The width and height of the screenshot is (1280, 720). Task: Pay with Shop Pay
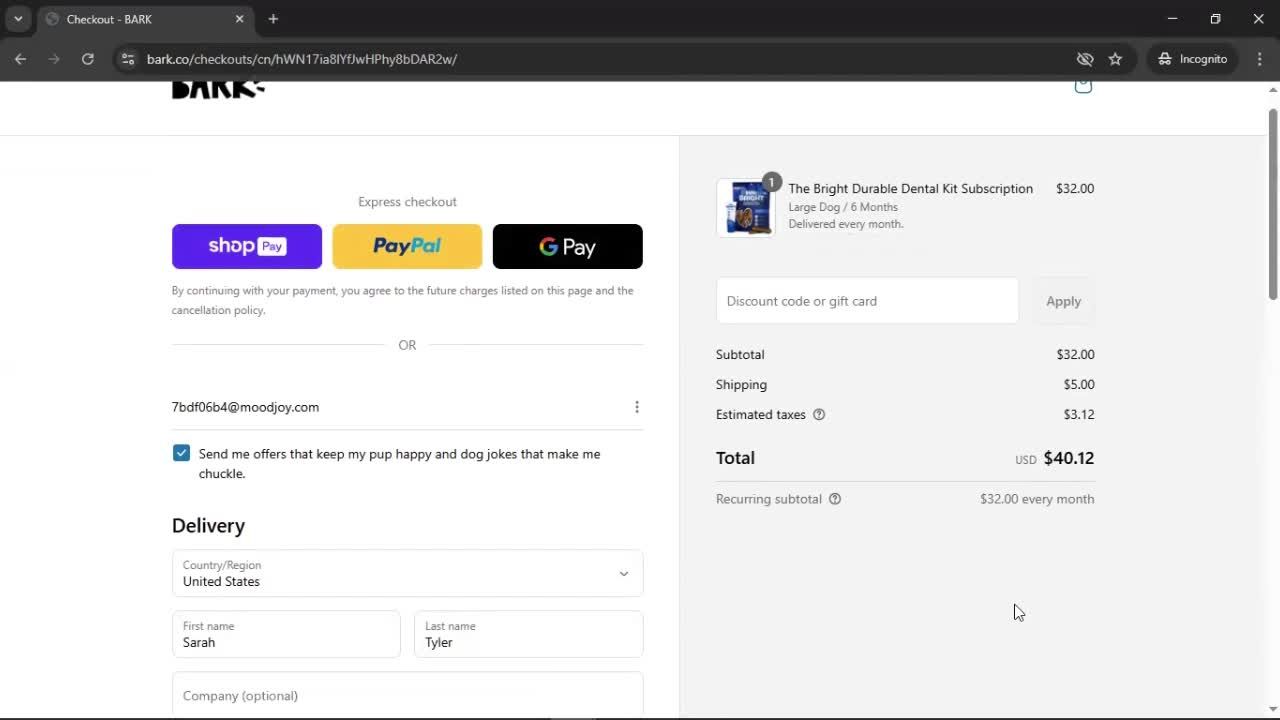pos(247,246)
